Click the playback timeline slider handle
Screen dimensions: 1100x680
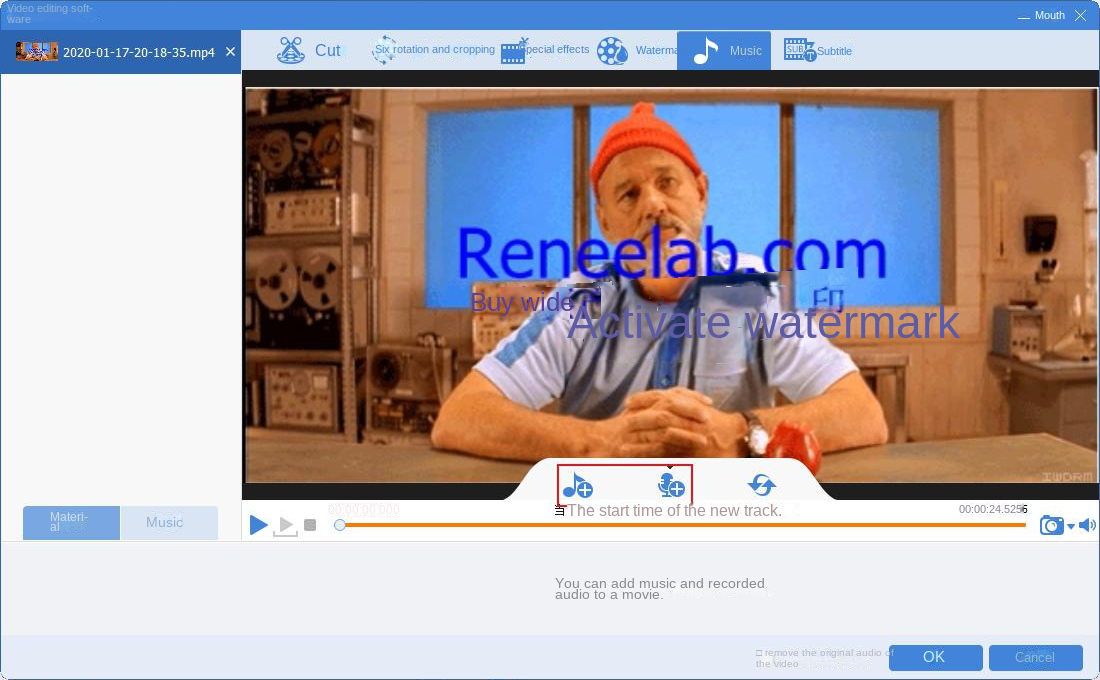click(340, 525)
